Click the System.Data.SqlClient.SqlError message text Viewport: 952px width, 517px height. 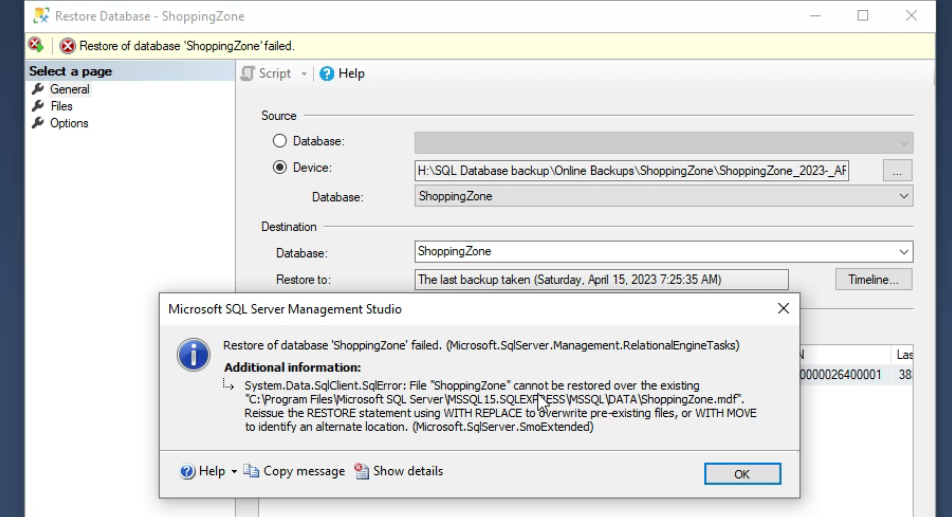tap(500, 406)
